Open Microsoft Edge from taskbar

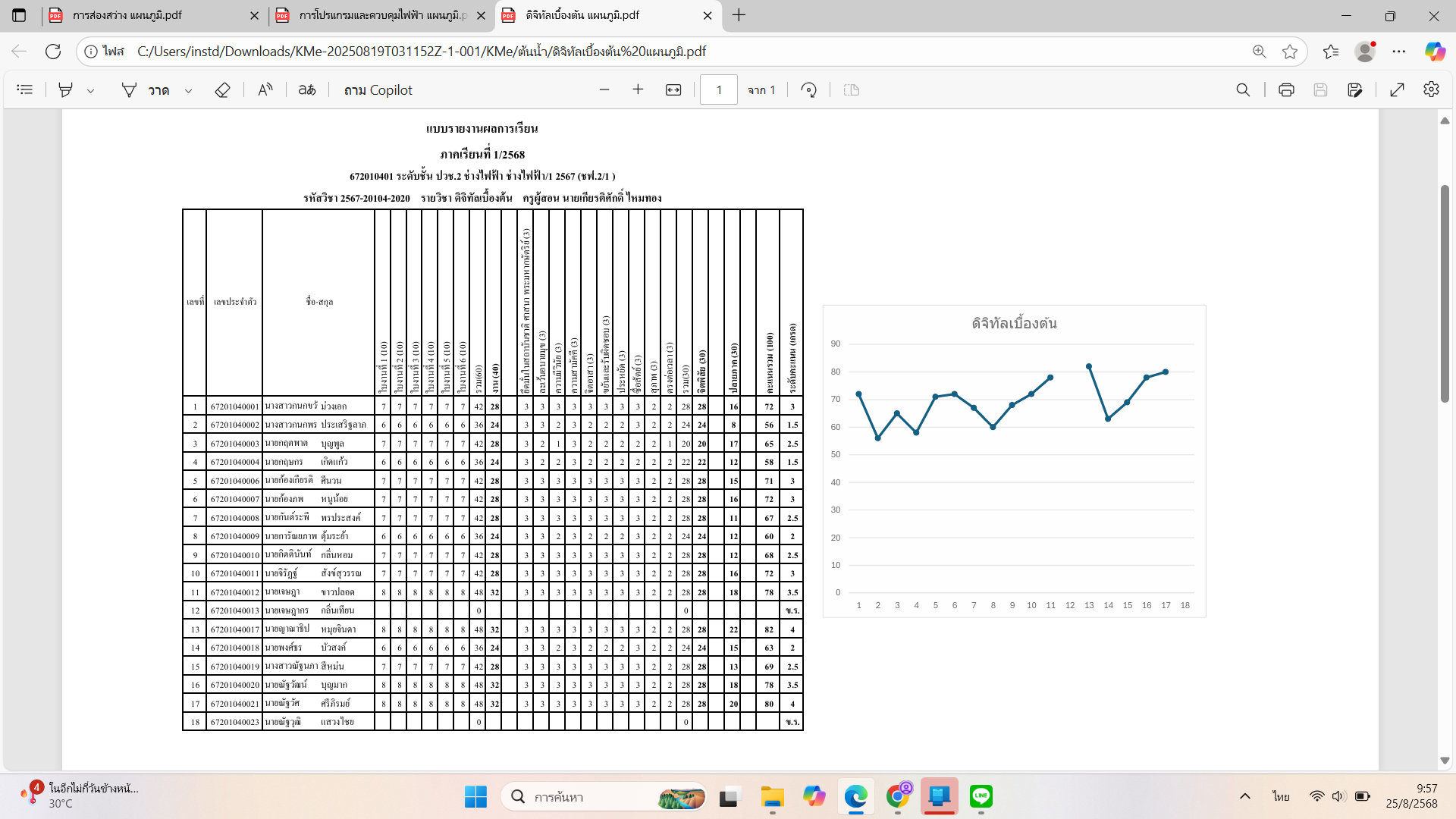tap(856, 797)
